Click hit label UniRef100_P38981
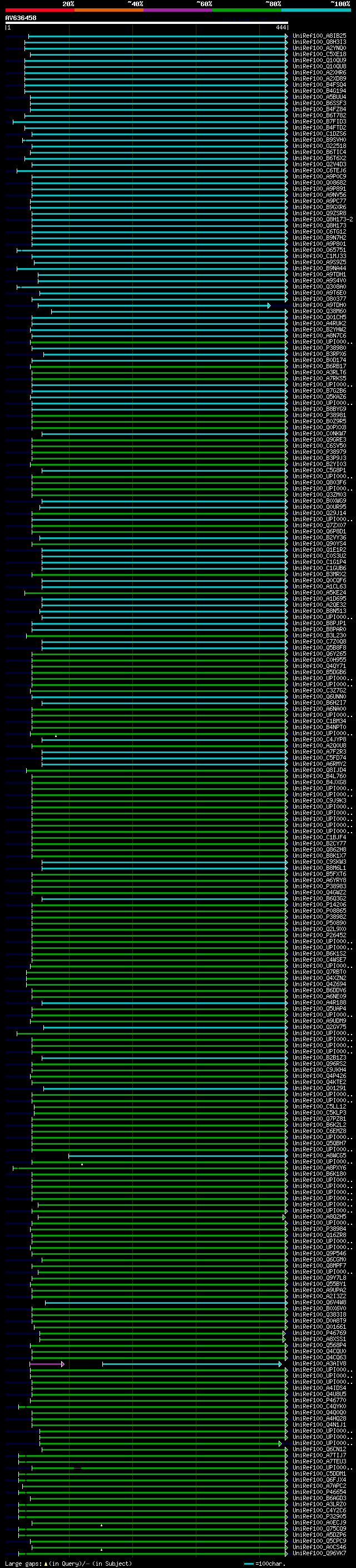Viewport: 356px width, 1568px height. click(x=319, y=415)
